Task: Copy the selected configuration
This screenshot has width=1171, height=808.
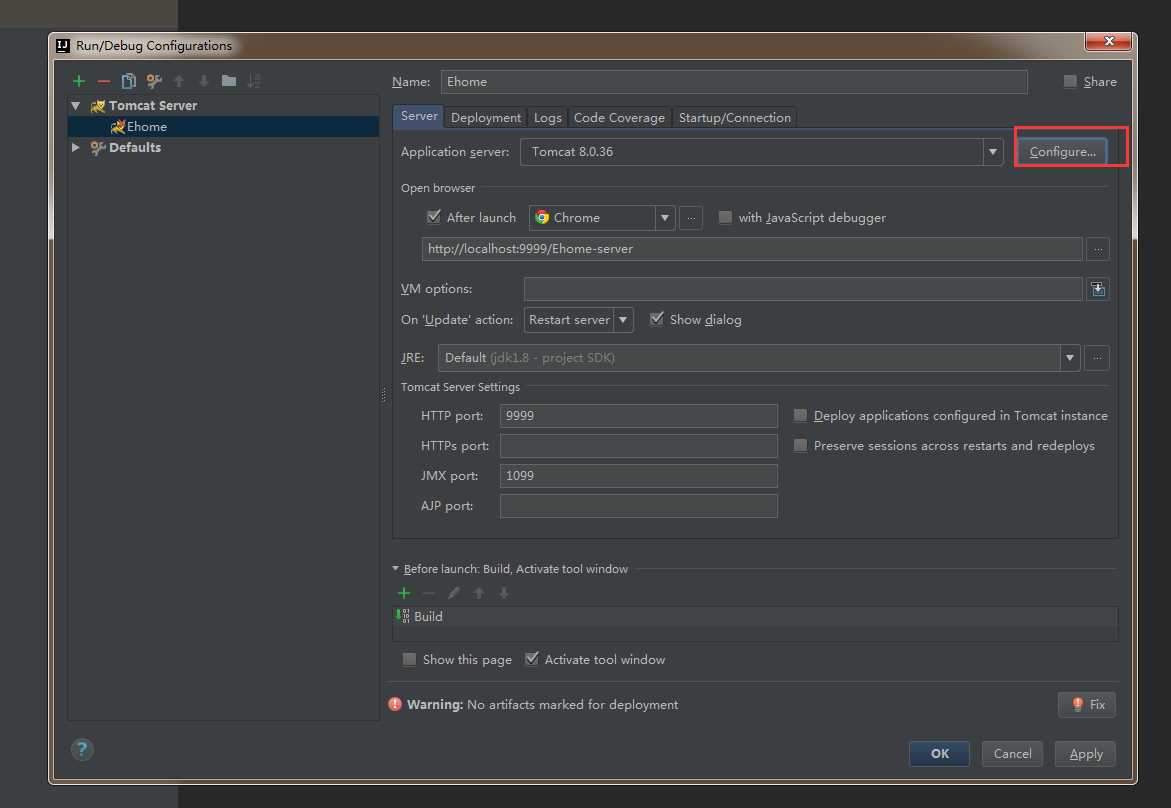Action: point(128,81)
